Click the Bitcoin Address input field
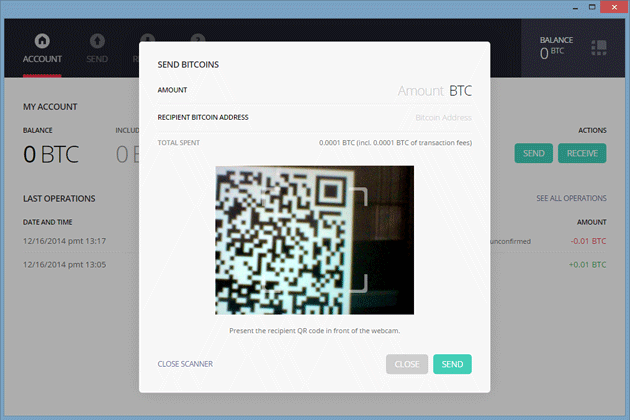Viewport: 630px width, 420px height. coord(443,118)
